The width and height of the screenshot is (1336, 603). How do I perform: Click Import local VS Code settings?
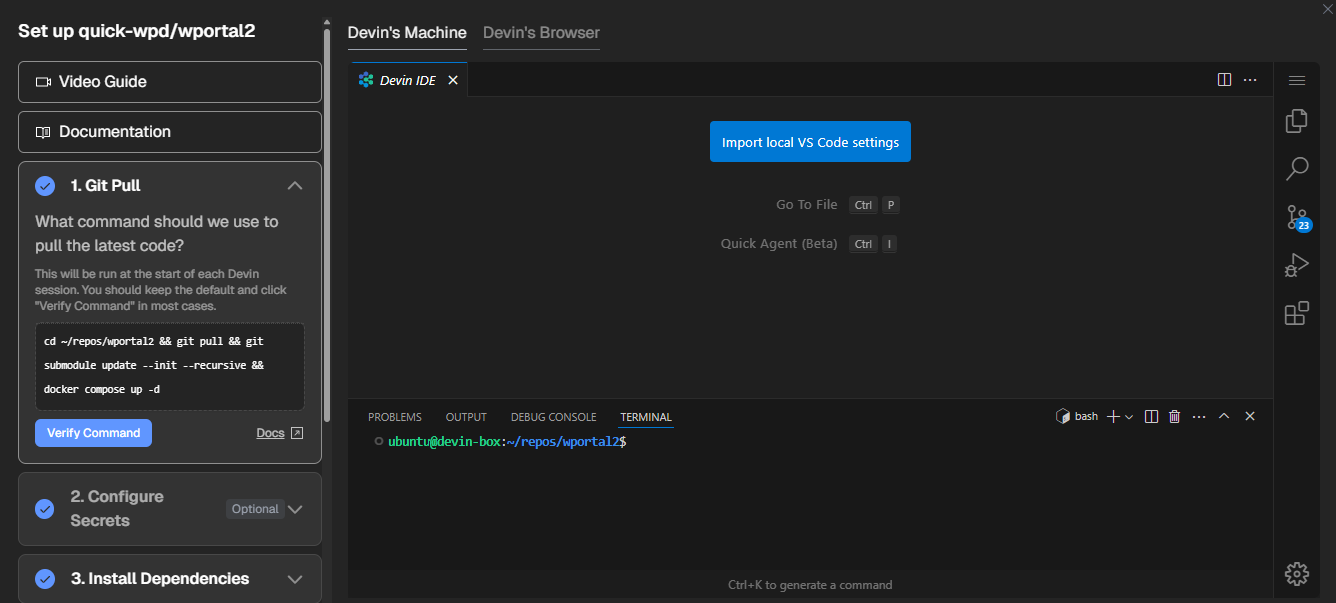[810, 142]
